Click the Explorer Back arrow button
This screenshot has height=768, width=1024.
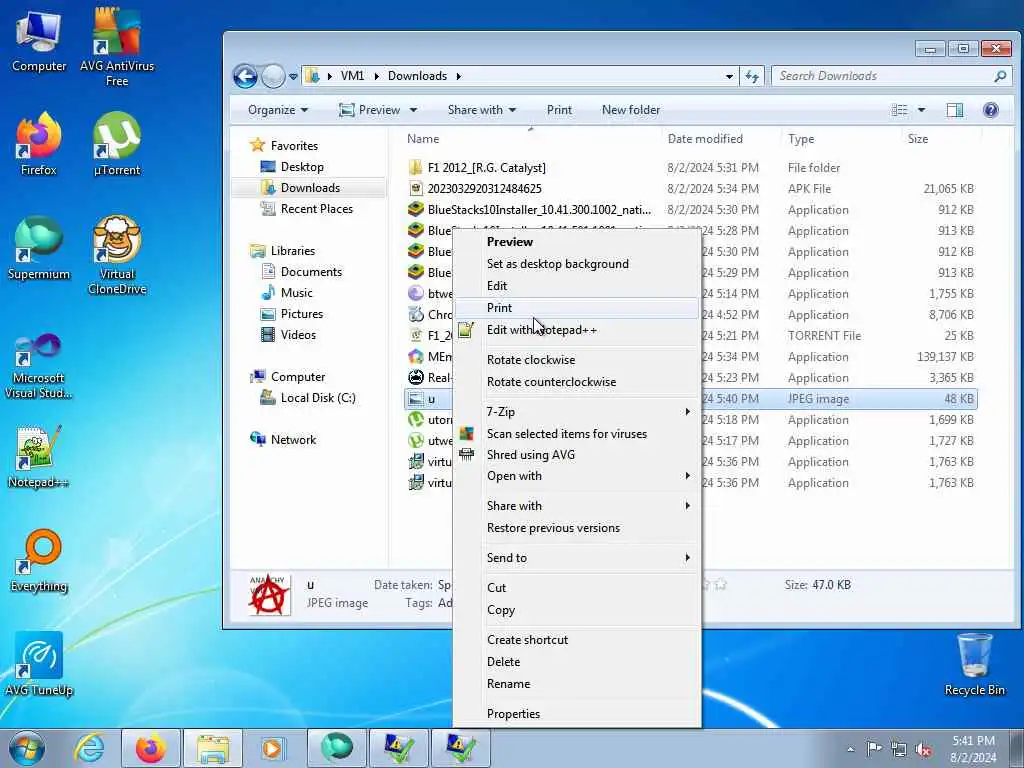tap(245, 76)
